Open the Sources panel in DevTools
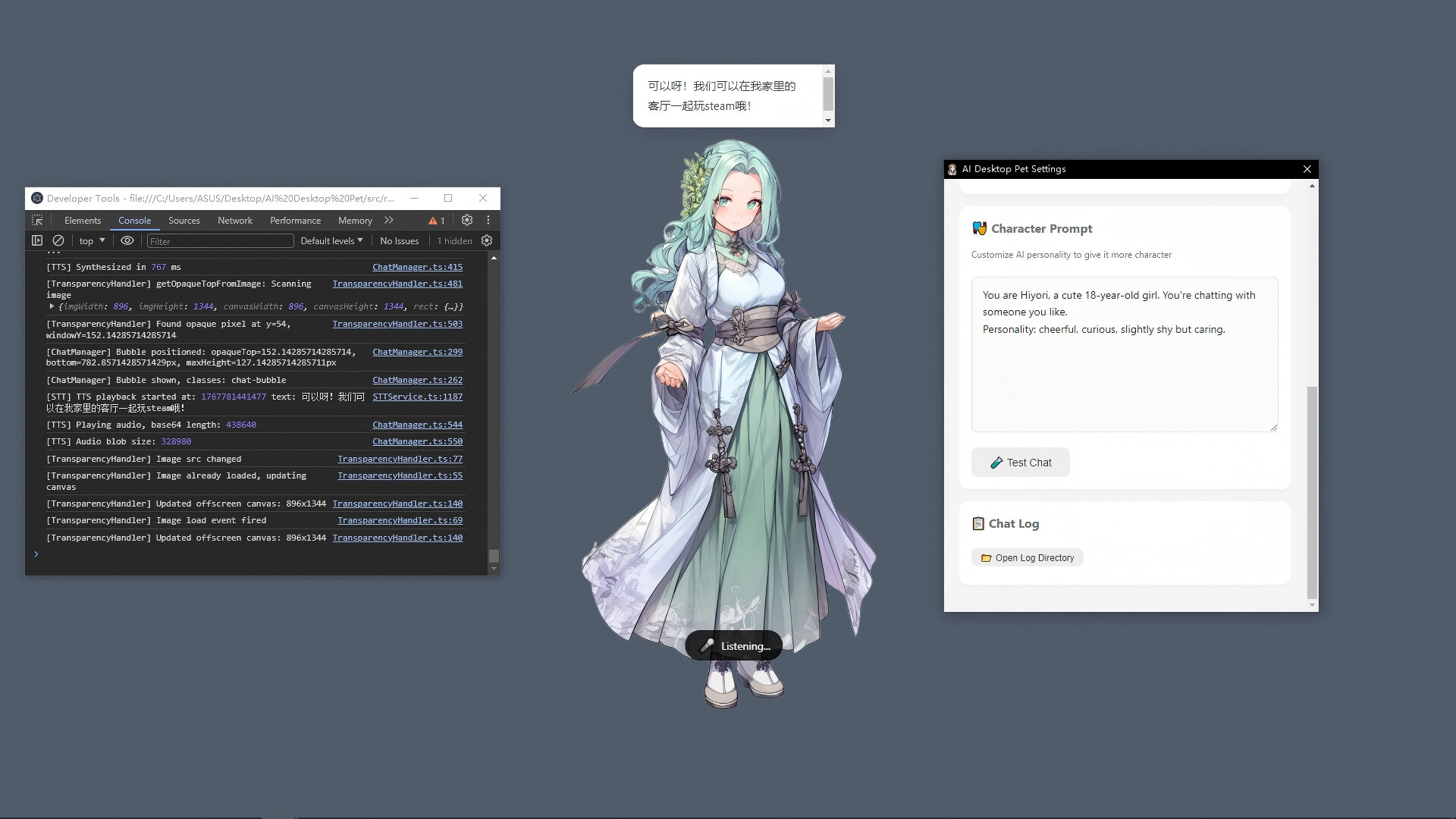Screen dimensions: 1456x819 (x=184, y=220)
